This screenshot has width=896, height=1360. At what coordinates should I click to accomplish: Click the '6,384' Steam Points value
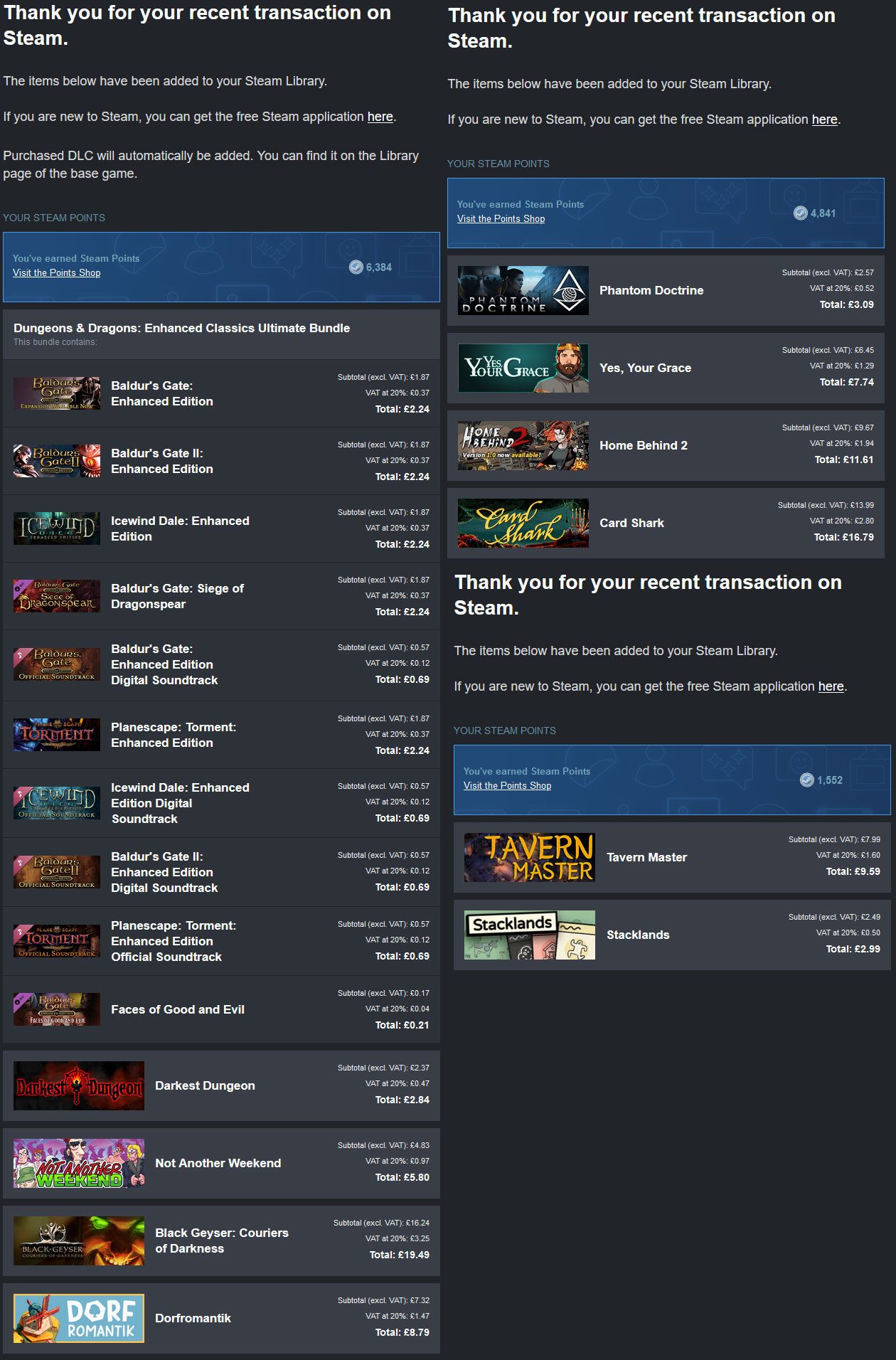coord(379,267)
